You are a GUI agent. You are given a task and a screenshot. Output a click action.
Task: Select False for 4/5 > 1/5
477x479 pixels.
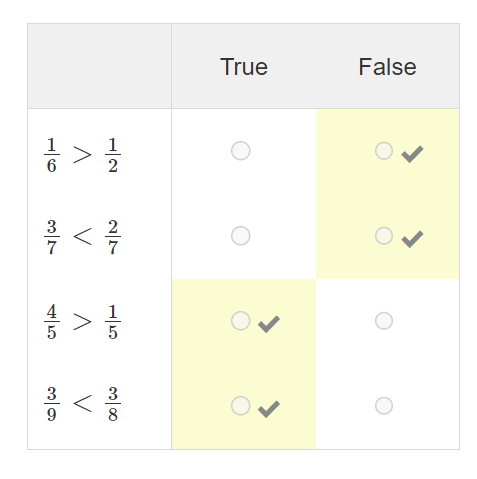click(384, 321)
